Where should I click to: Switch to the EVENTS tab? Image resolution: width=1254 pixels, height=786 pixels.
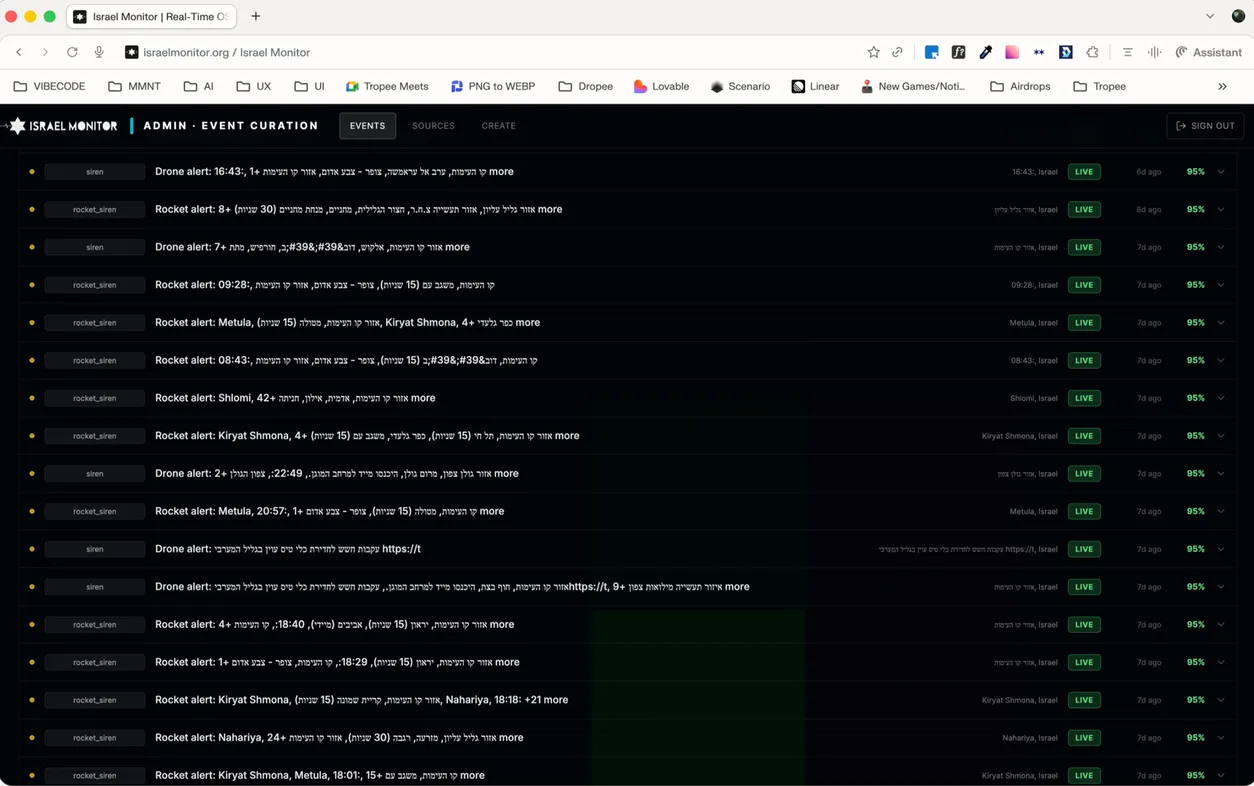(x=367, y=126)
